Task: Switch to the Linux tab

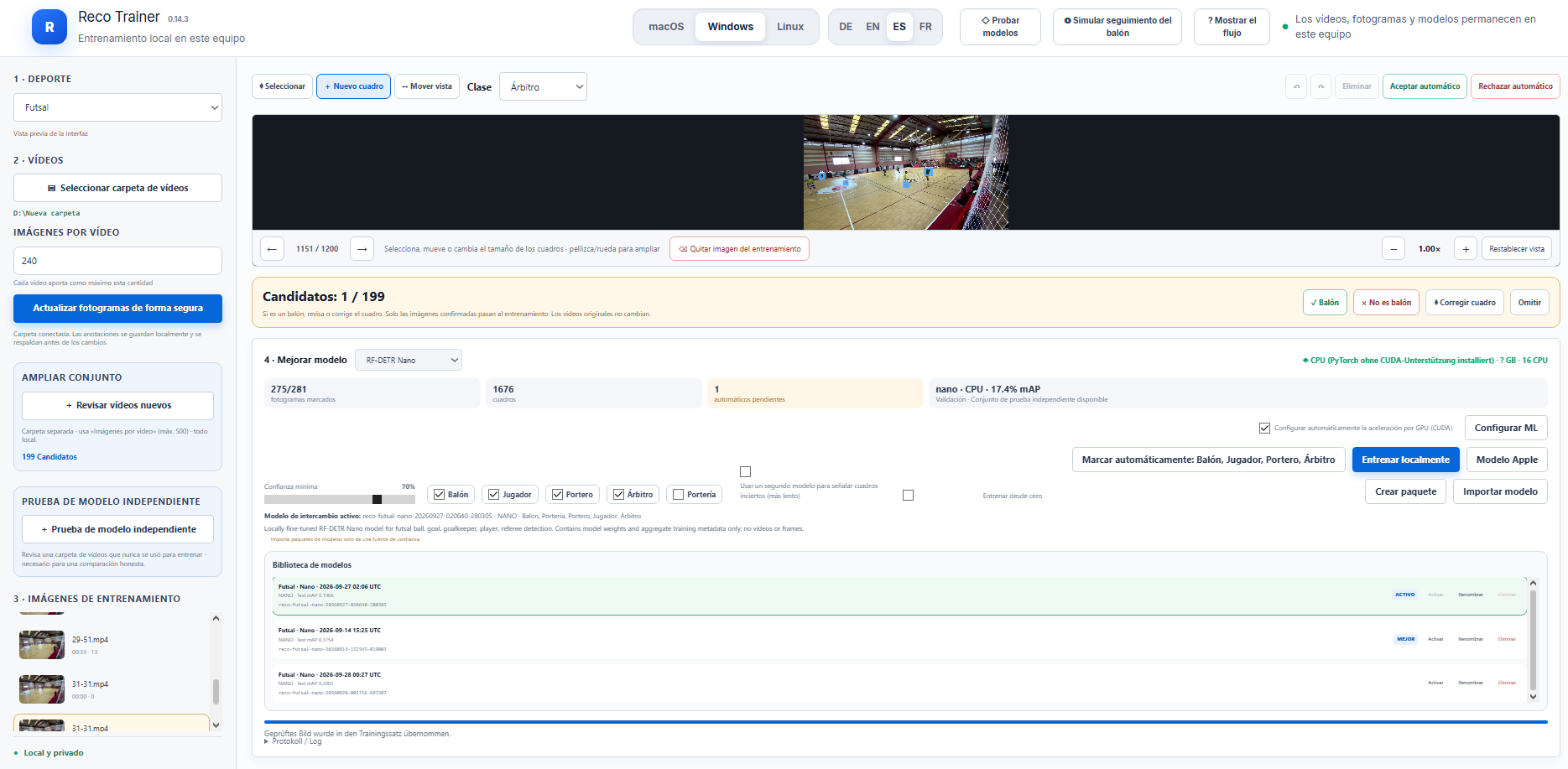Action: coord(789,27)
